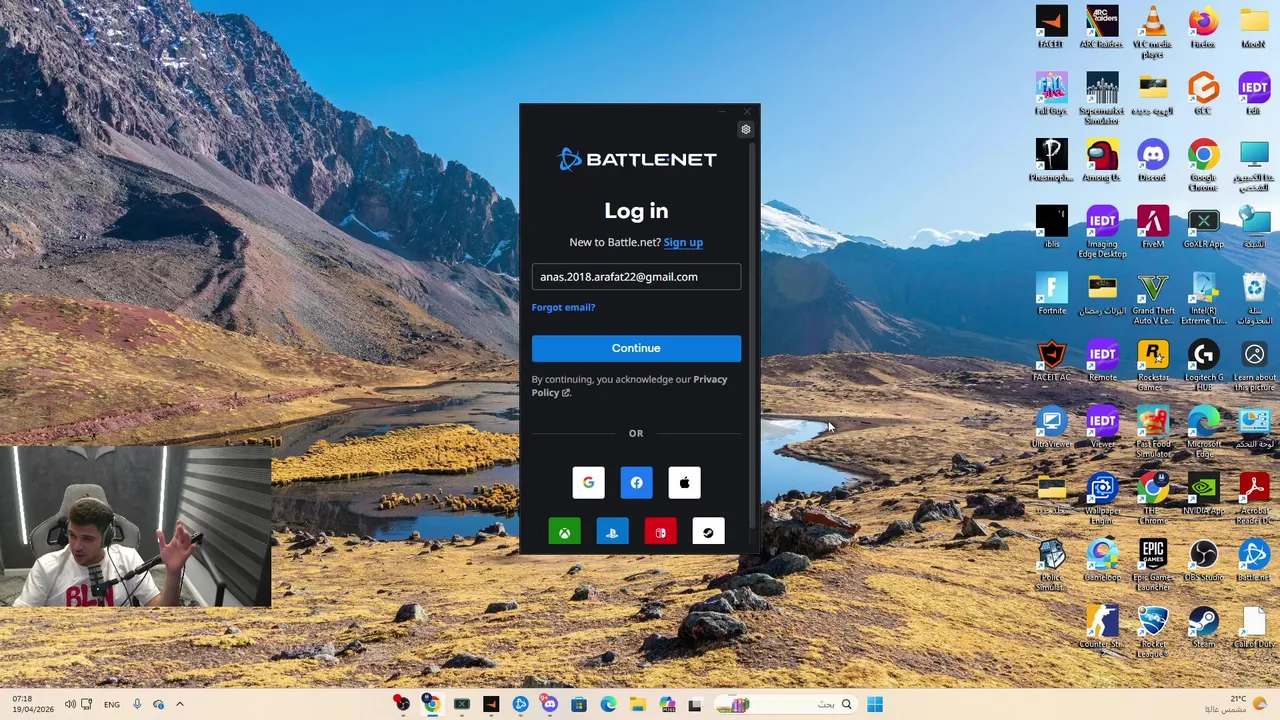Image resolution: width=1280 pixels, height=720 pixels.
Task: Select the Among Us desktop icon
Action: [1101, 160]
